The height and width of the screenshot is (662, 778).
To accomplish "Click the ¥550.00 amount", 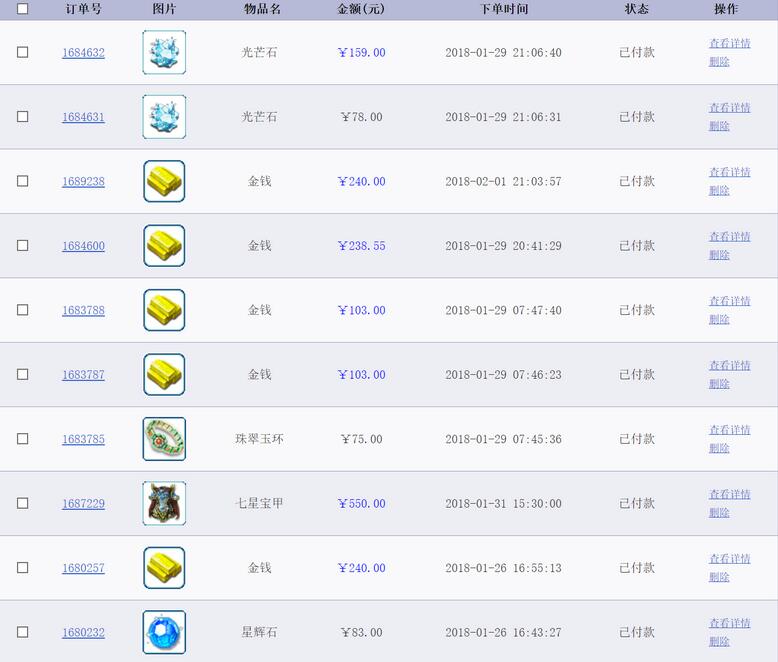I will coord(361,504).
